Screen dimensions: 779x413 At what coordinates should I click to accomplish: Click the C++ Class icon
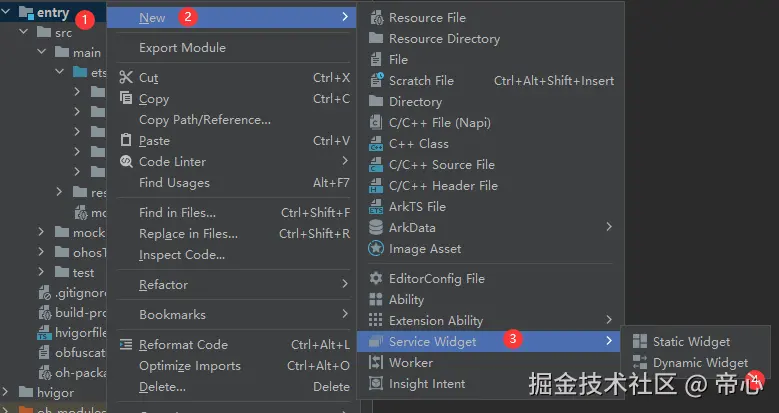(376, 143)
